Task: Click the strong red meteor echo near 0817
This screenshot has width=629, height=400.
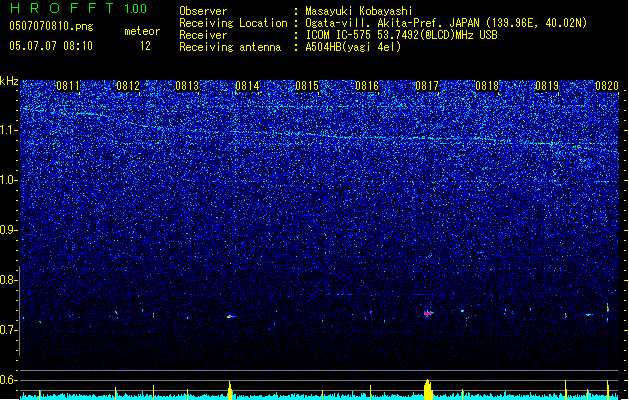Action: (428, 313)
